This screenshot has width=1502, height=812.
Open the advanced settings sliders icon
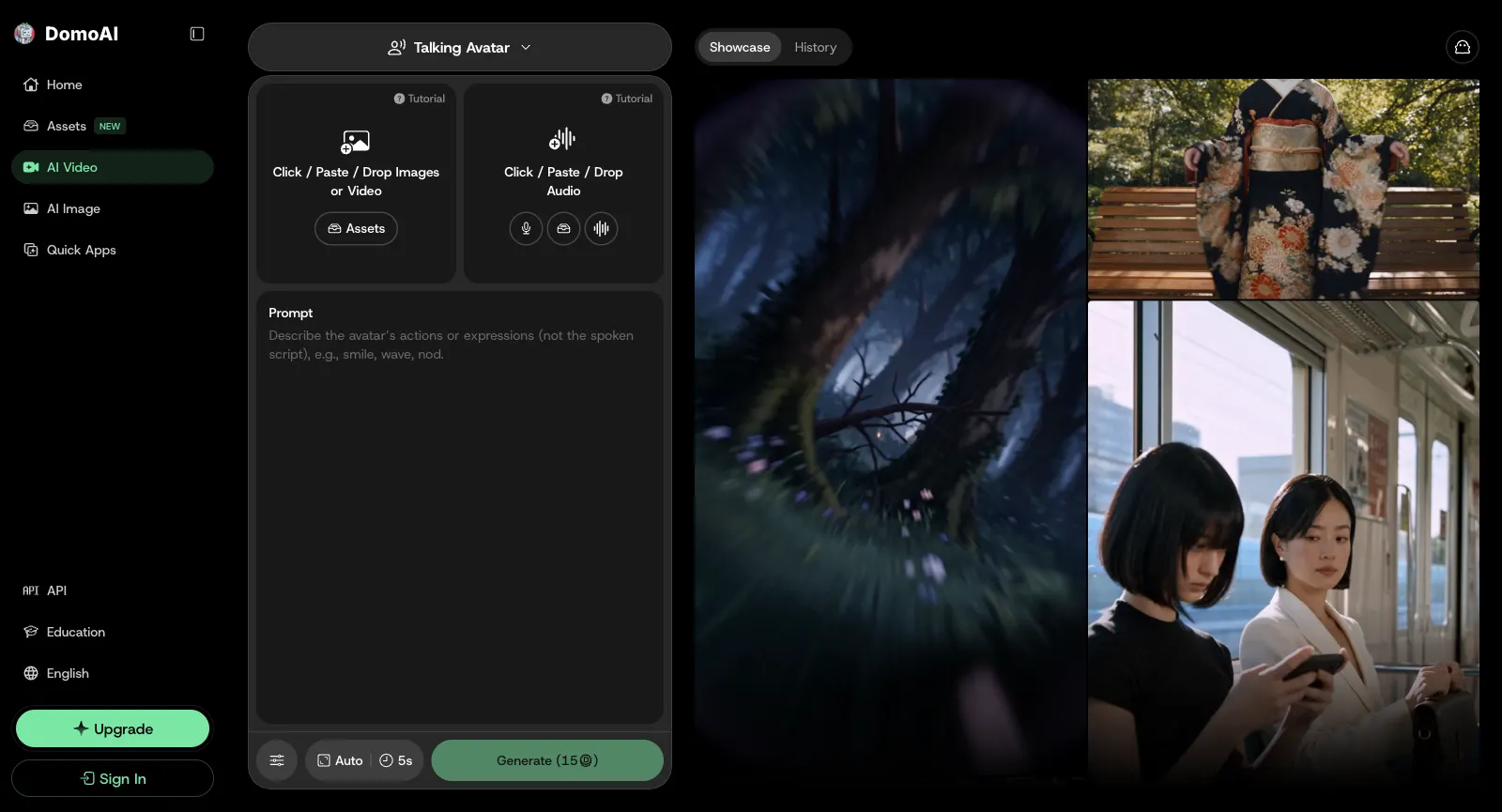[x=277, y=760]
